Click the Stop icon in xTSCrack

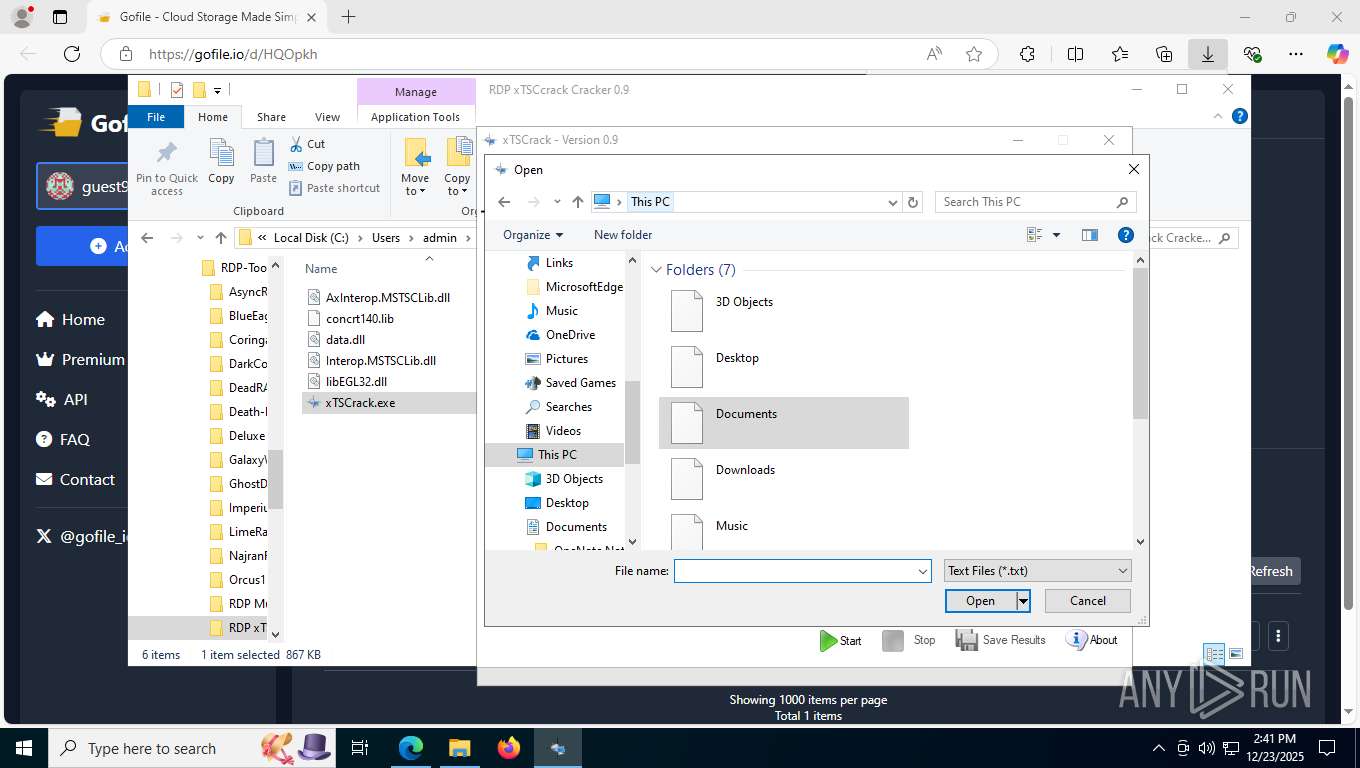(893, 640)
